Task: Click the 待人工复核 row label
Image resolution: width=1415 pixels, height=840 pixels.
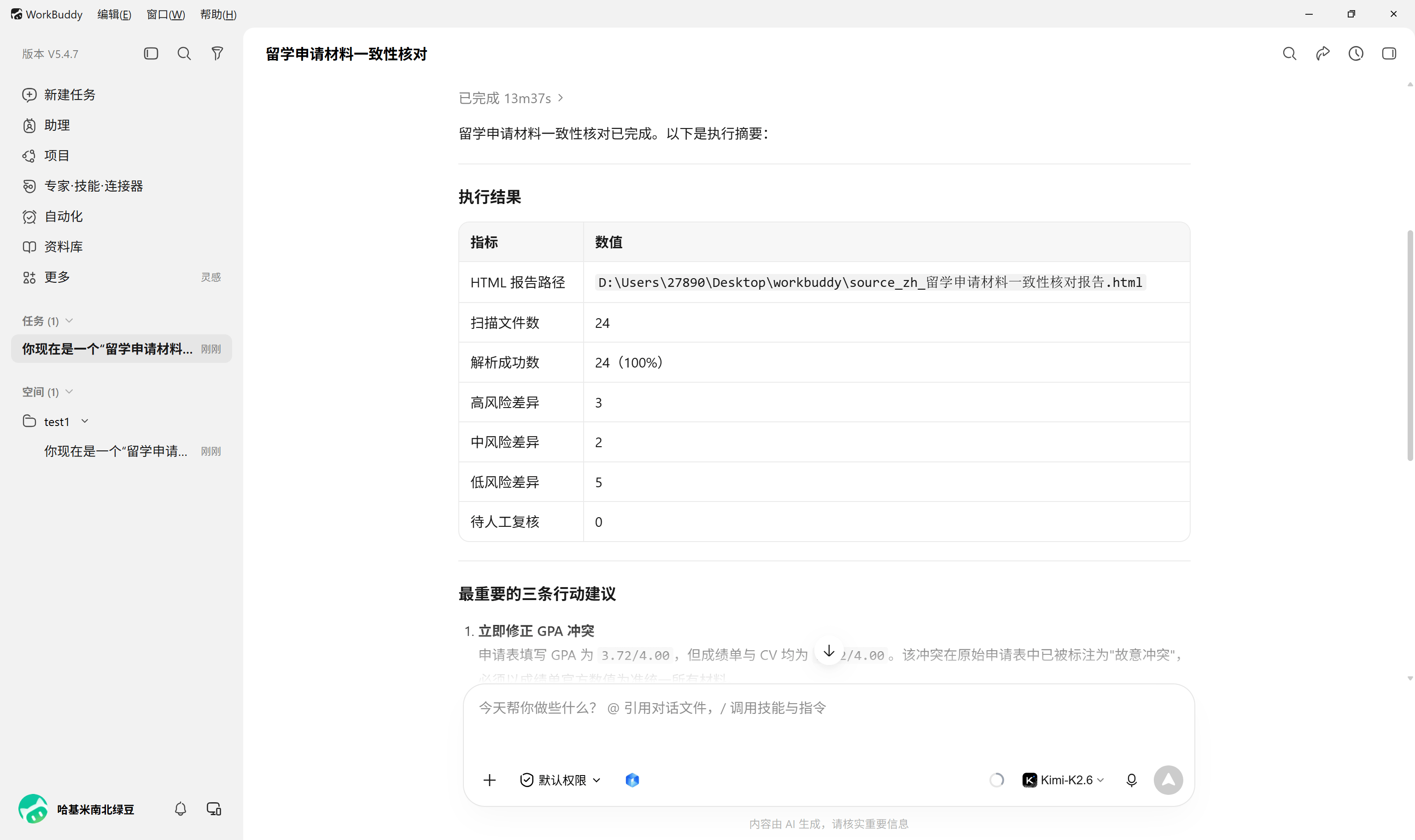Action: 505,522
